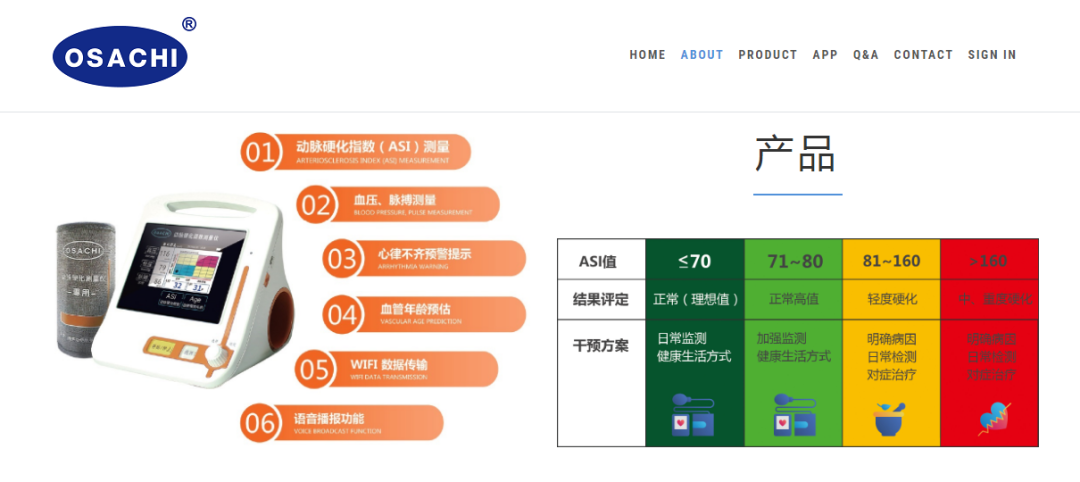
Task: Click the ASI值 header cell
Action: [601, 261]
